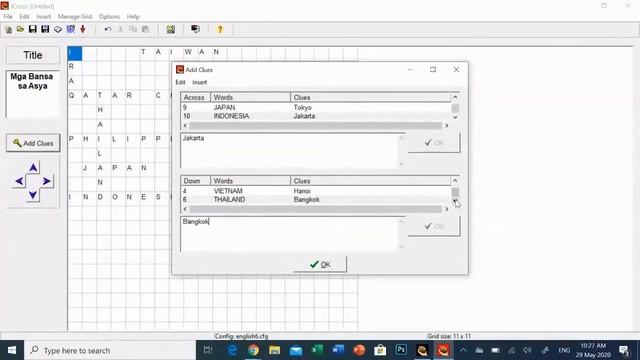Click the Type here to search box

tap(110, 350)
